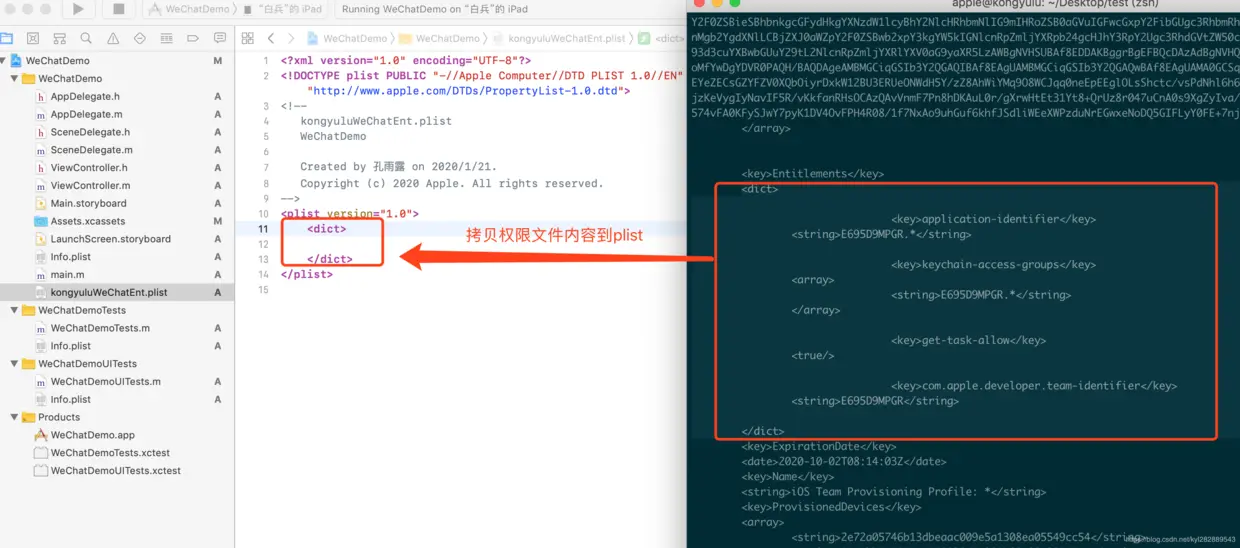Image resolution: width=1240 pixels, height=548 pixels.
Task: Click the closing </plist> tag in editor
Action: (307, 274)
